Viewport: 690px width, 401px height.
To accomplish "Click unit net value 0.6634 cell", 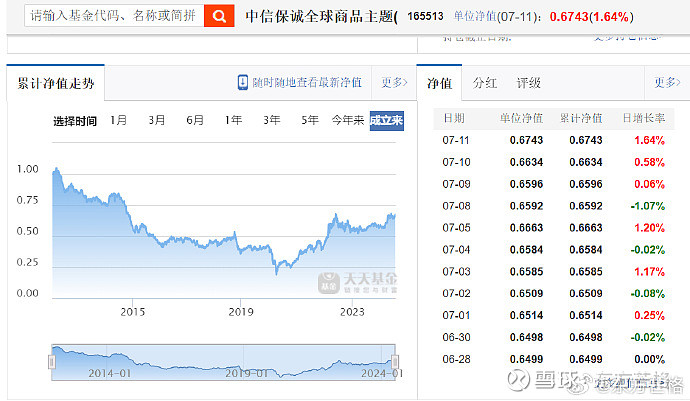I will coord(526,162).
